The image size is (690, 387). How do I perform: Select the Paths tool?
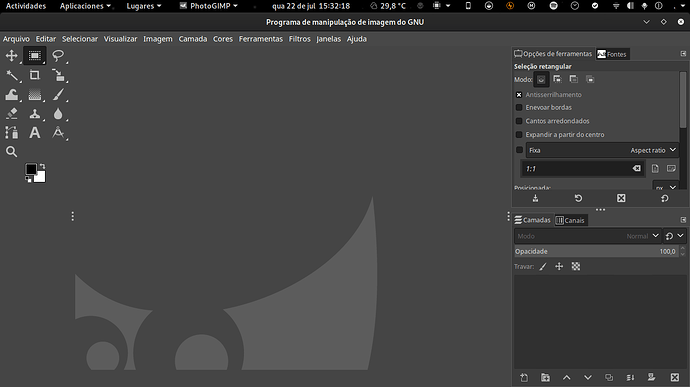[x=11, y=133]
